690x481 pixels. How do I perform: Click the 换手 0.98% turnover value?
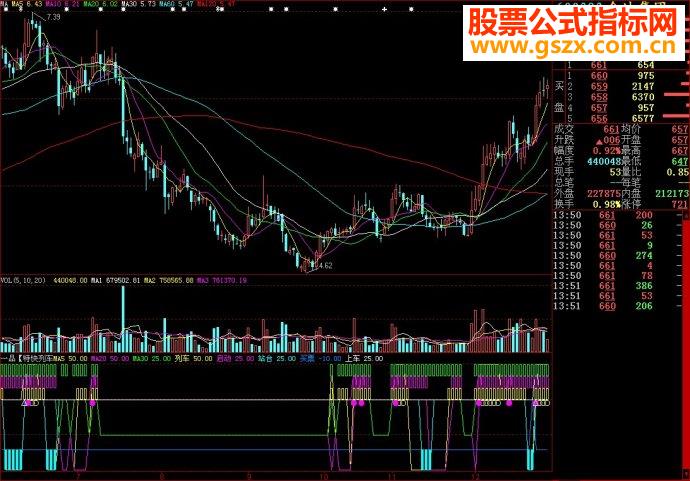pos(606,204)
